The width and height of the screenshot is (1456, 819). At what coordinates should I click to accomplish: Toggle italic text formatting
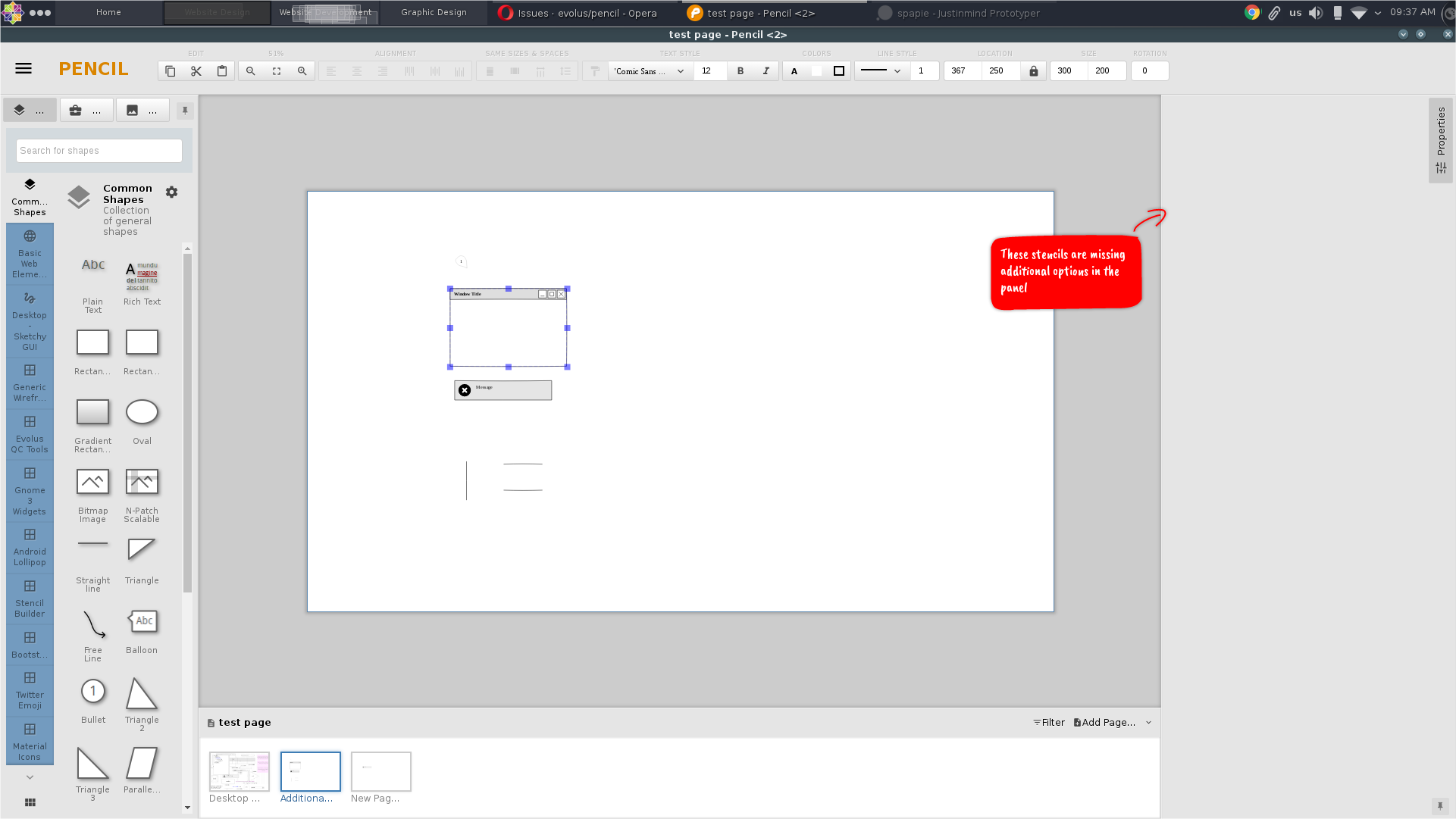point(766,71)
